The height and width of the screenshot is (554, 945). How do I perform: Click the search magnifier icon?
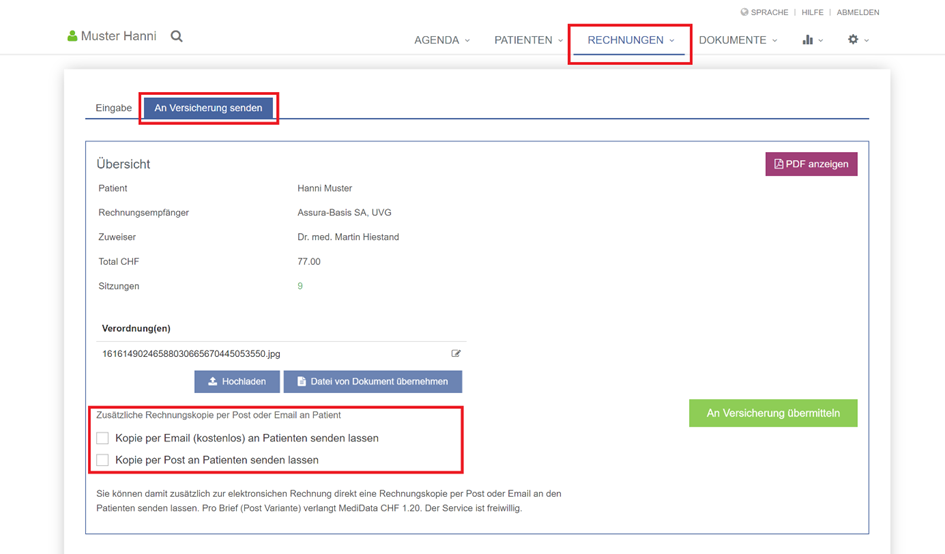[x=177, y=36]
